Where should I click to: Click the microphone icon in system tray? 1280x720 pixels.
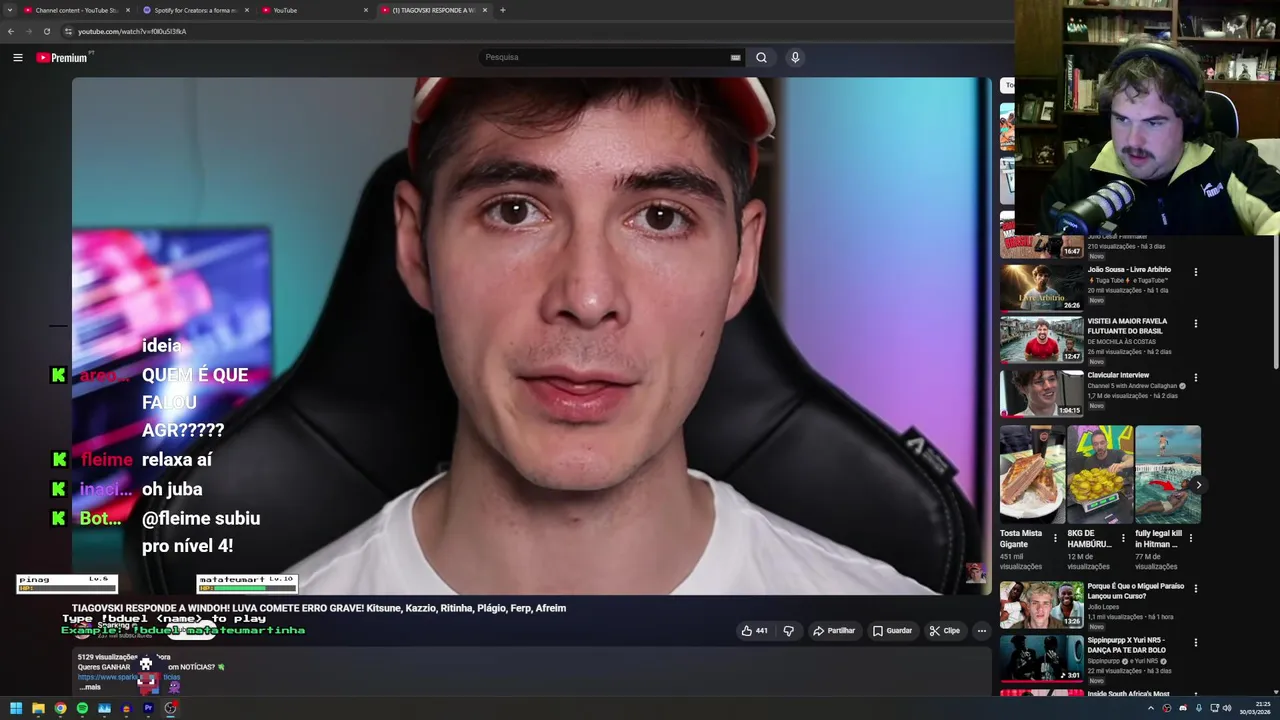pyautogui.click(x=1199, y=708)
